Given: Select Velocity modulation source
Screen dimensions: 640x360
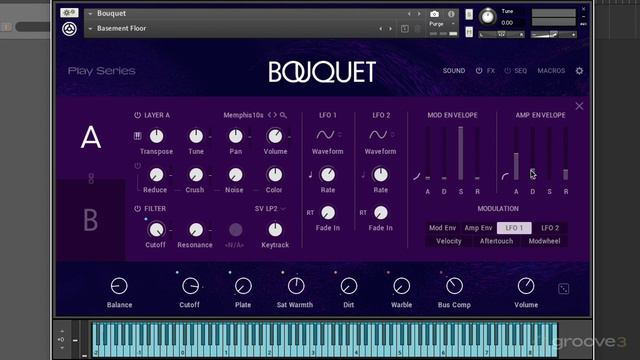Looking at the screenshot, I should coord(449,241).
